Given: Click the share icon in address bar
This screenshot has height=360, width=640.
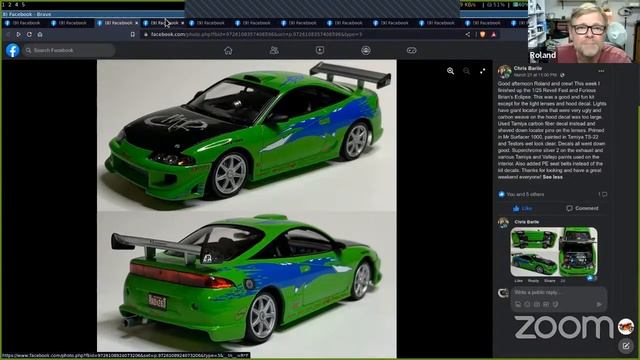Looking at the screenshot, I should pos(467,34).
